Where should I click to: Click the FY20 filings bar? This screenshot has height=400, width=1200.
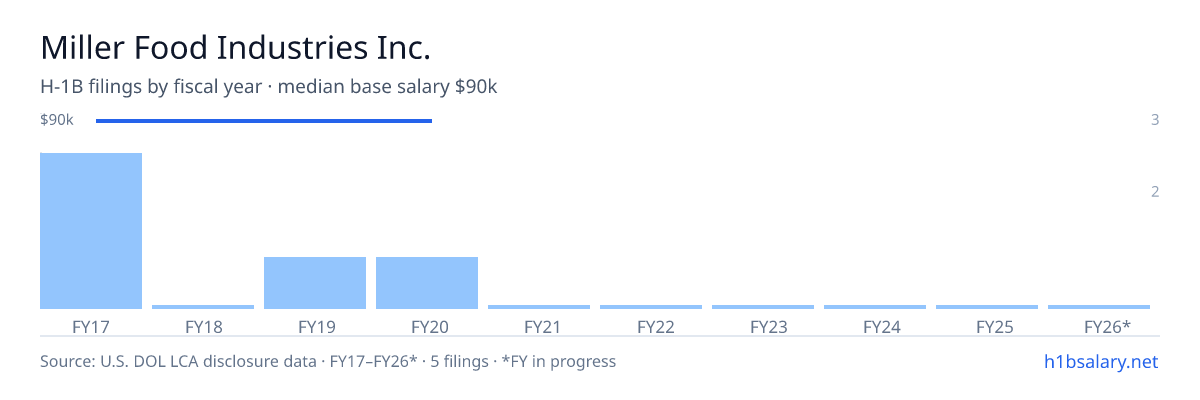point(427,283)
